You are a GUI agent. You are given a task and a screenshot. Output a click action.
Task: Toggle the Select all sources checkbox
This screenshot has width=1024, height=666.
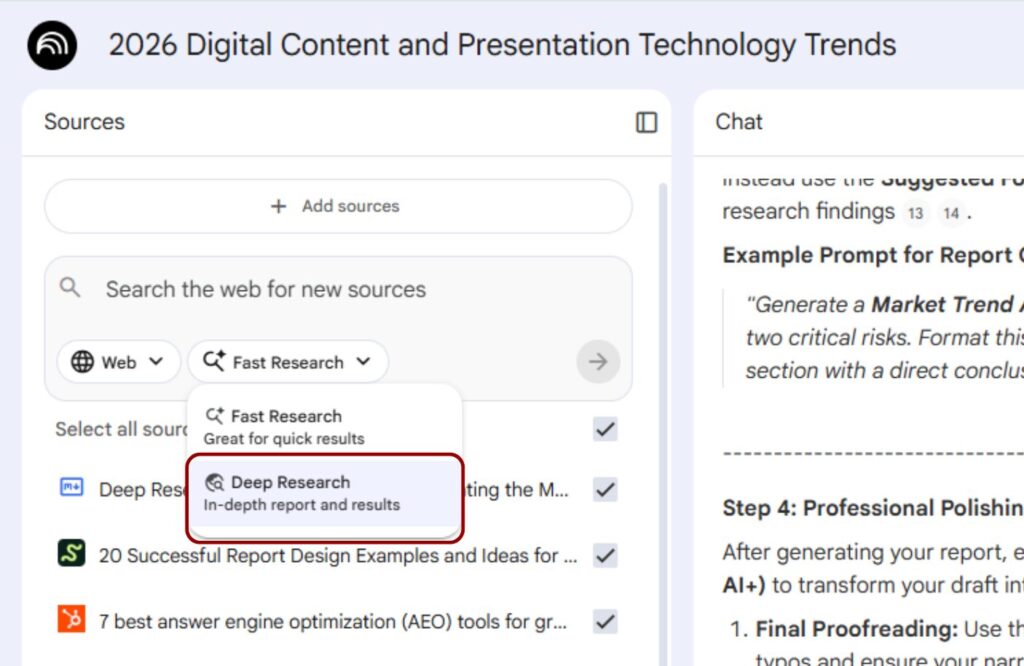[x=605, y=430]
